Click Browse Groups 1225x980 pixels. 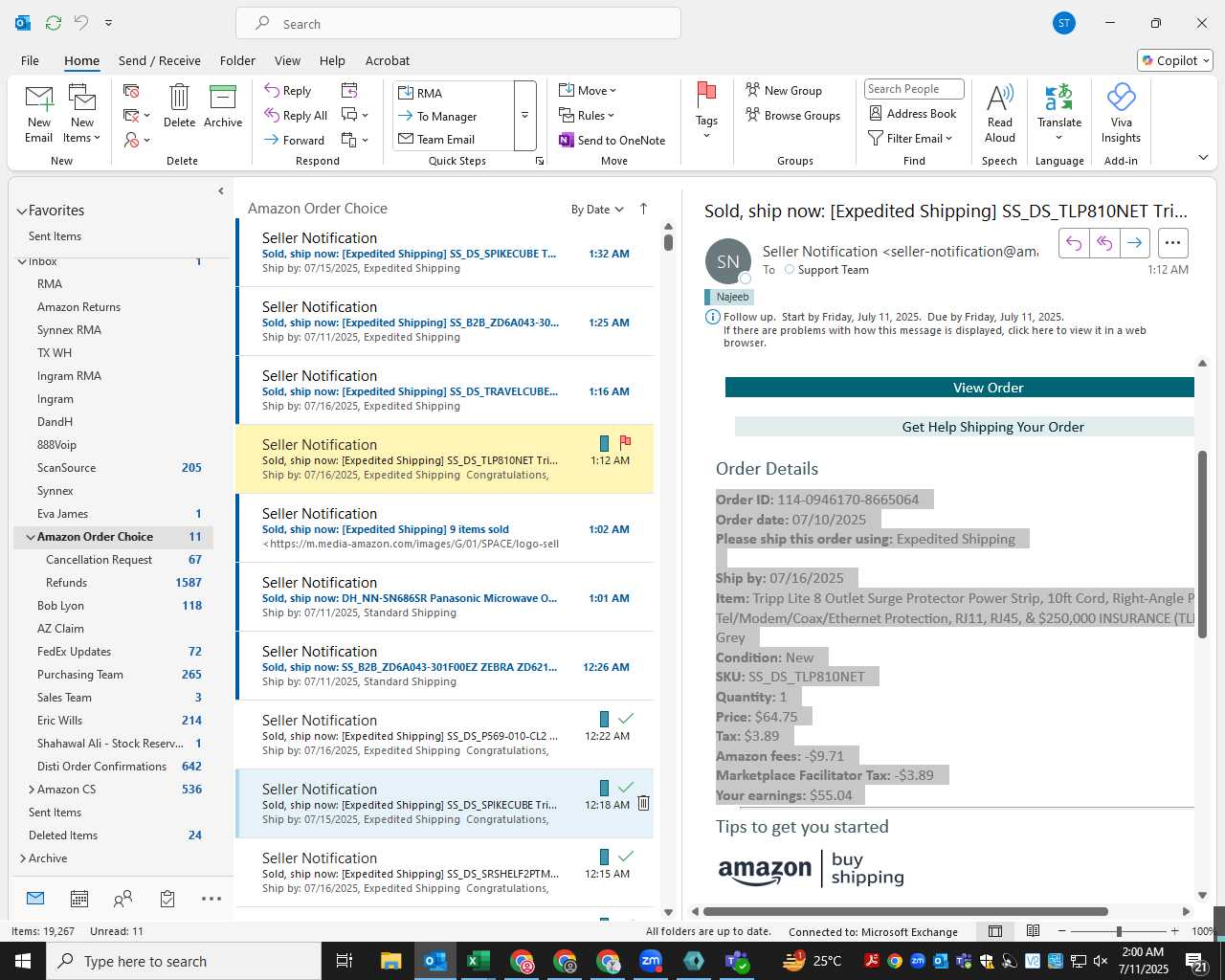tap(793, 116)
